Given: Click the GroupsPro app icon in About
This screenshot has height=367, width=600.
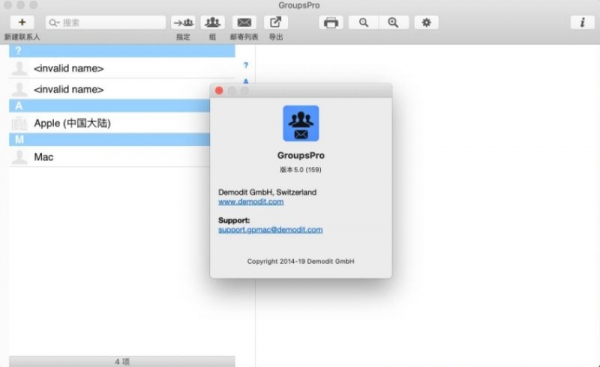Looking at the screenshot, I should coord(301,123).
